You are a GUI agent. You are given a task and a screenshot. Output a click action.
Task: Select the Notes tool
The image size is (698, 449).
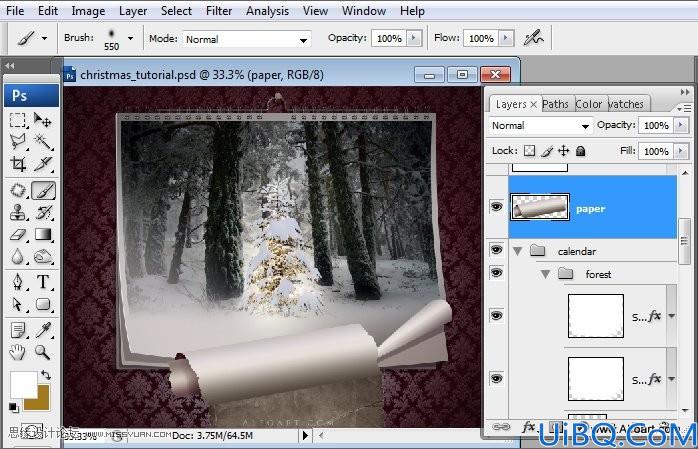[x=18, y=330]
